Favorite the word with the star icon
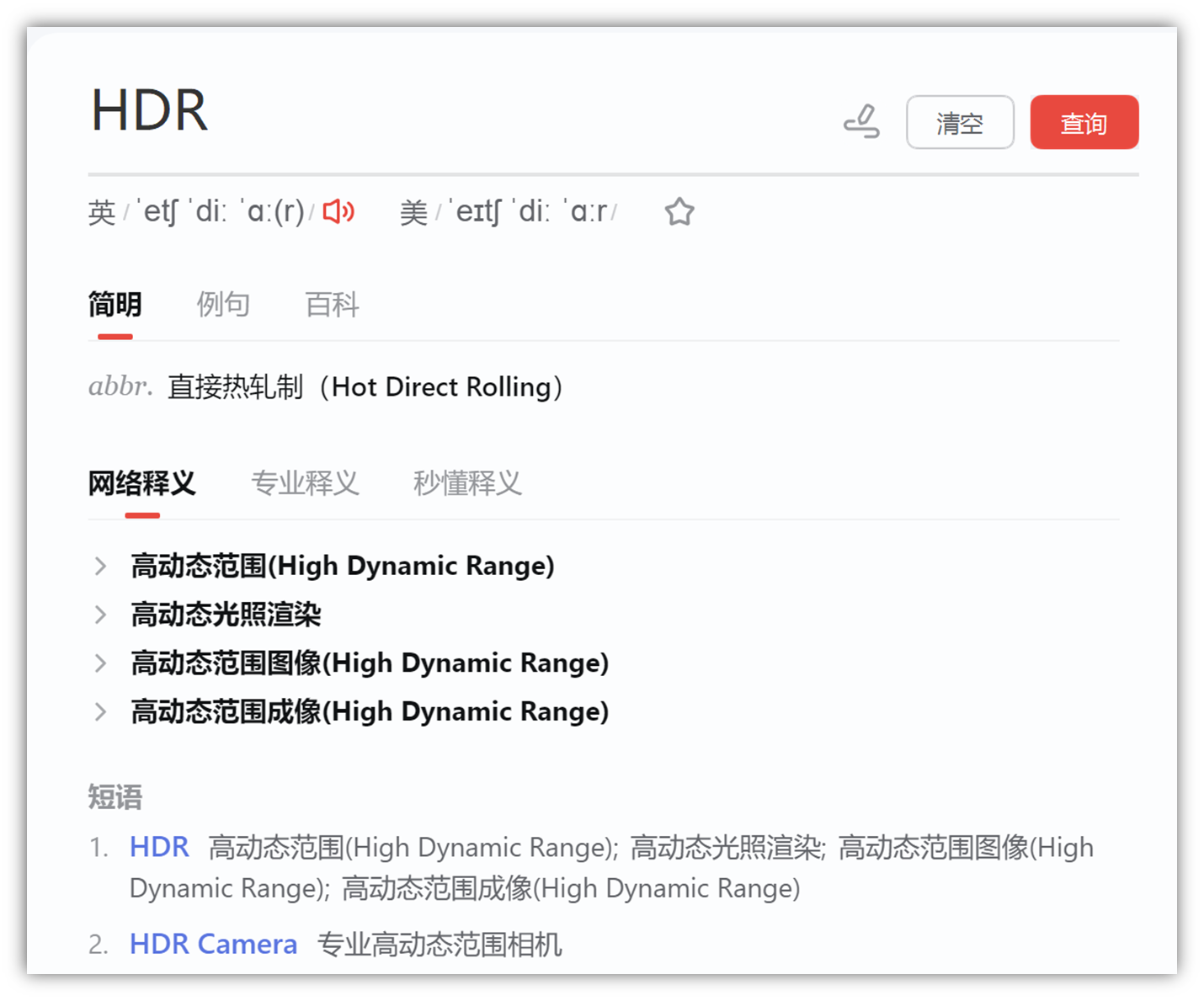Screen dimensions: 1204x1001 click(x=679, y=211)
